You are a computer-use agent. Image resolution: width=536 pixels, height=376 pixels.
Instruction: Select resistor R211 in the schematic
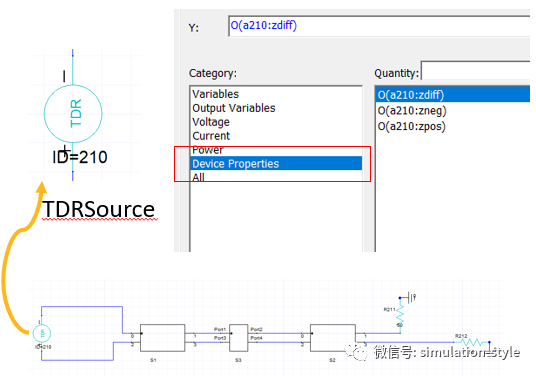pyautogui.click(x=400, y=315)
